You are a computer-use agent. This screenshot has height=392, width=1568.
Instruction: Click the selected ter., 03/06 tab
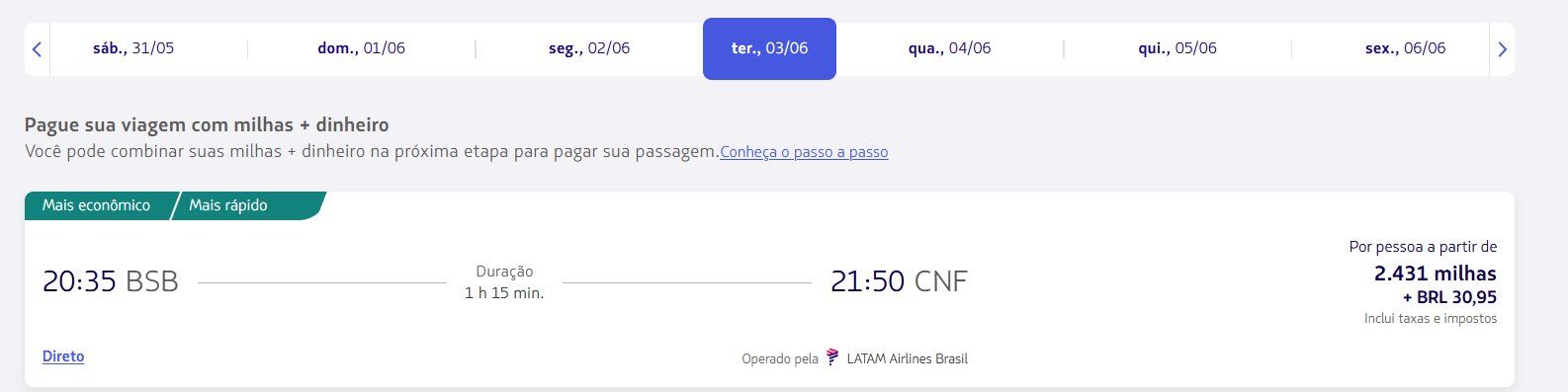click(769, 48)
